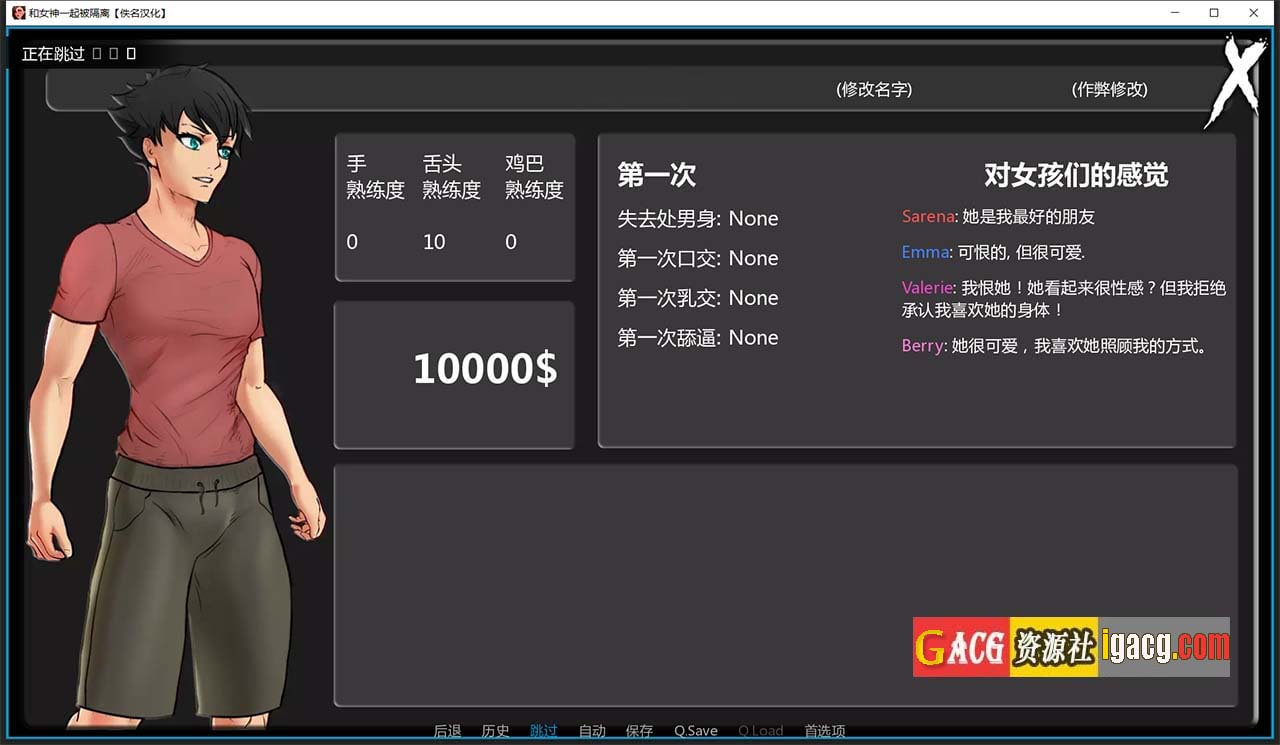Open the 历史 log
The image size is (1280, 745).
coord(495,731)
